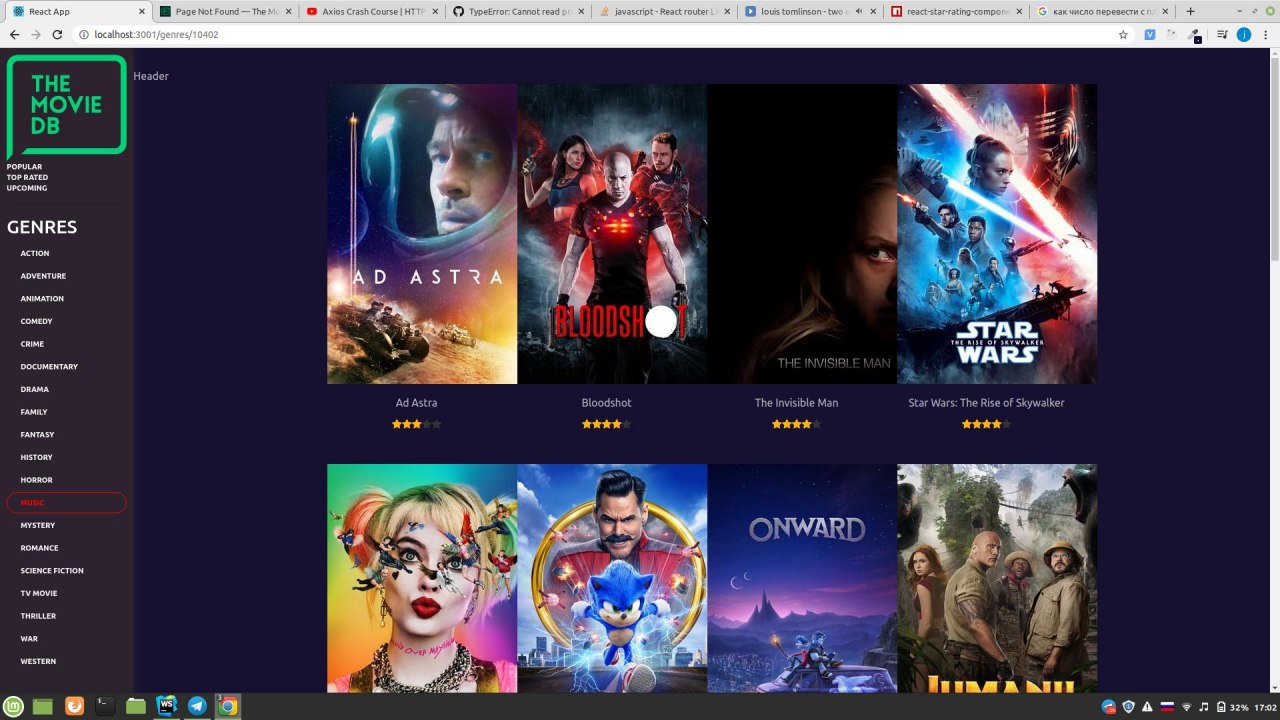Open the Bloodshot poster

(612, 234)
